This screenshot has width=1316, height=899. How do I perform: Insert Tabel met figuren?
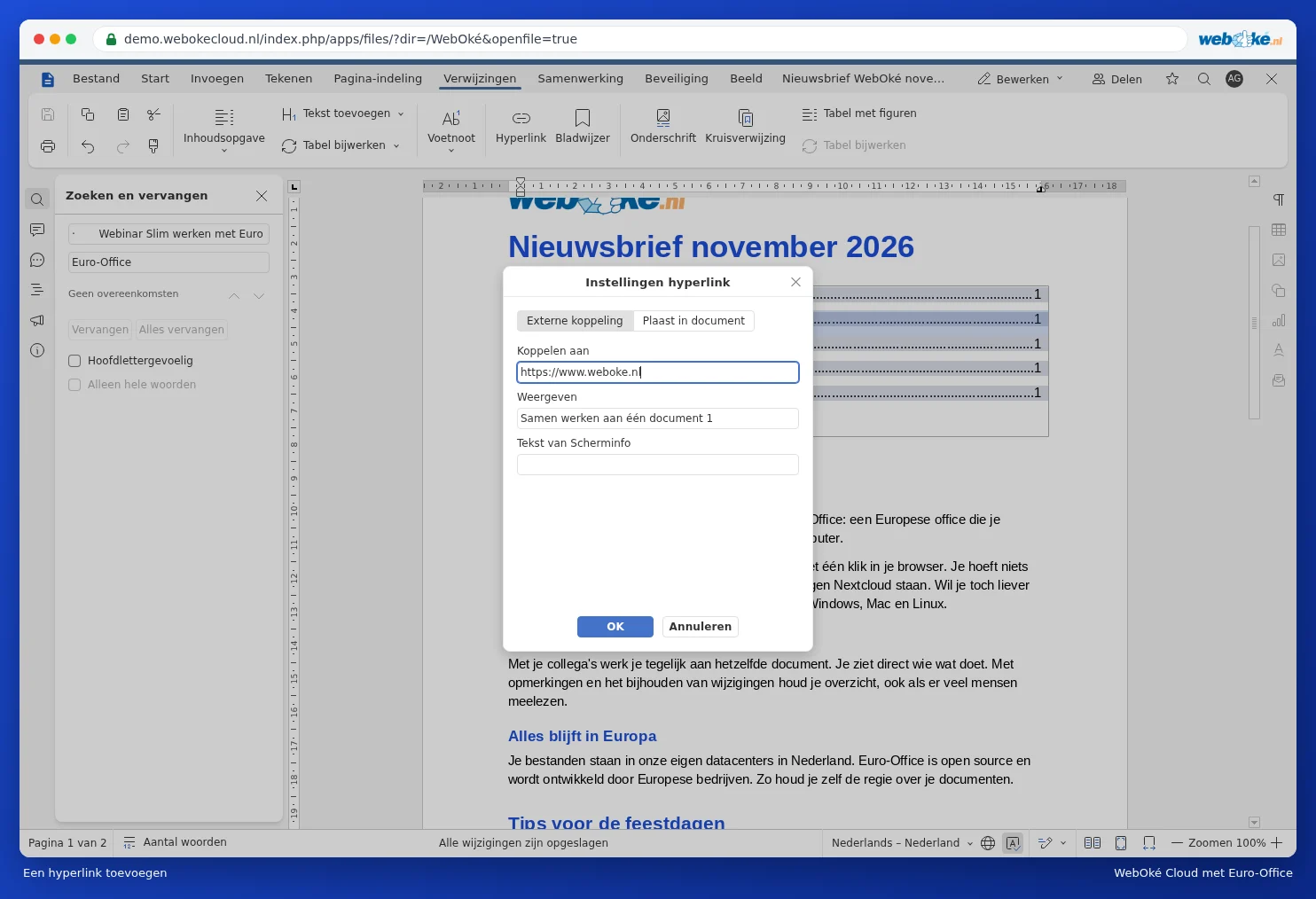859,113
